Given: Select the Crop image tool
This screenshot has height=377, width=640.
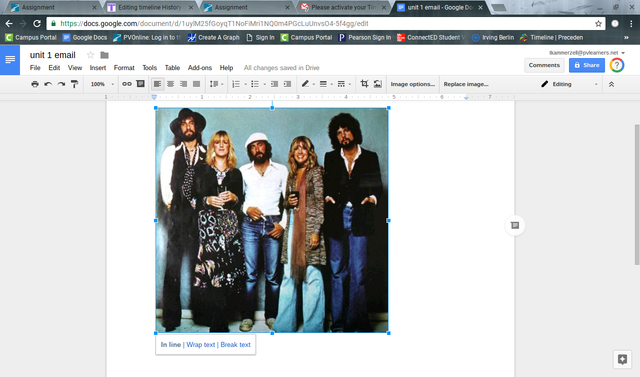Looking at the screenshot, I should 364,84.
